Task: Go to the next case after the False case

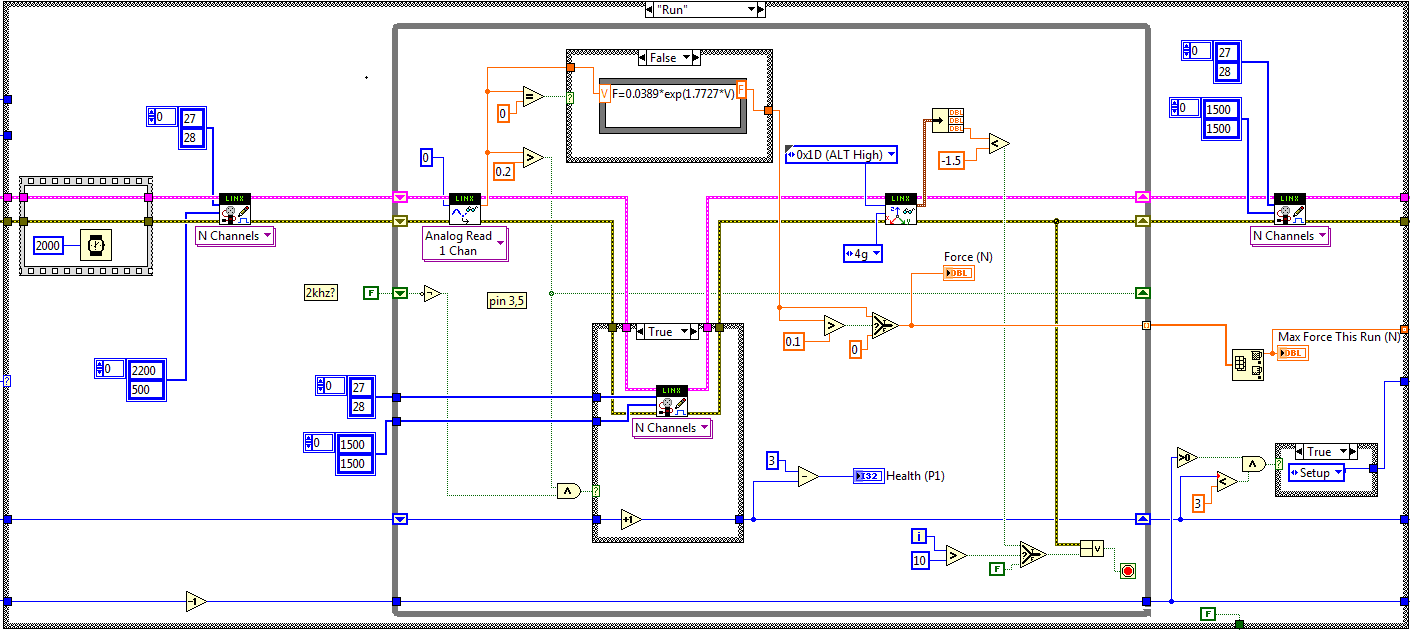Action: click(x=695, y=57)
